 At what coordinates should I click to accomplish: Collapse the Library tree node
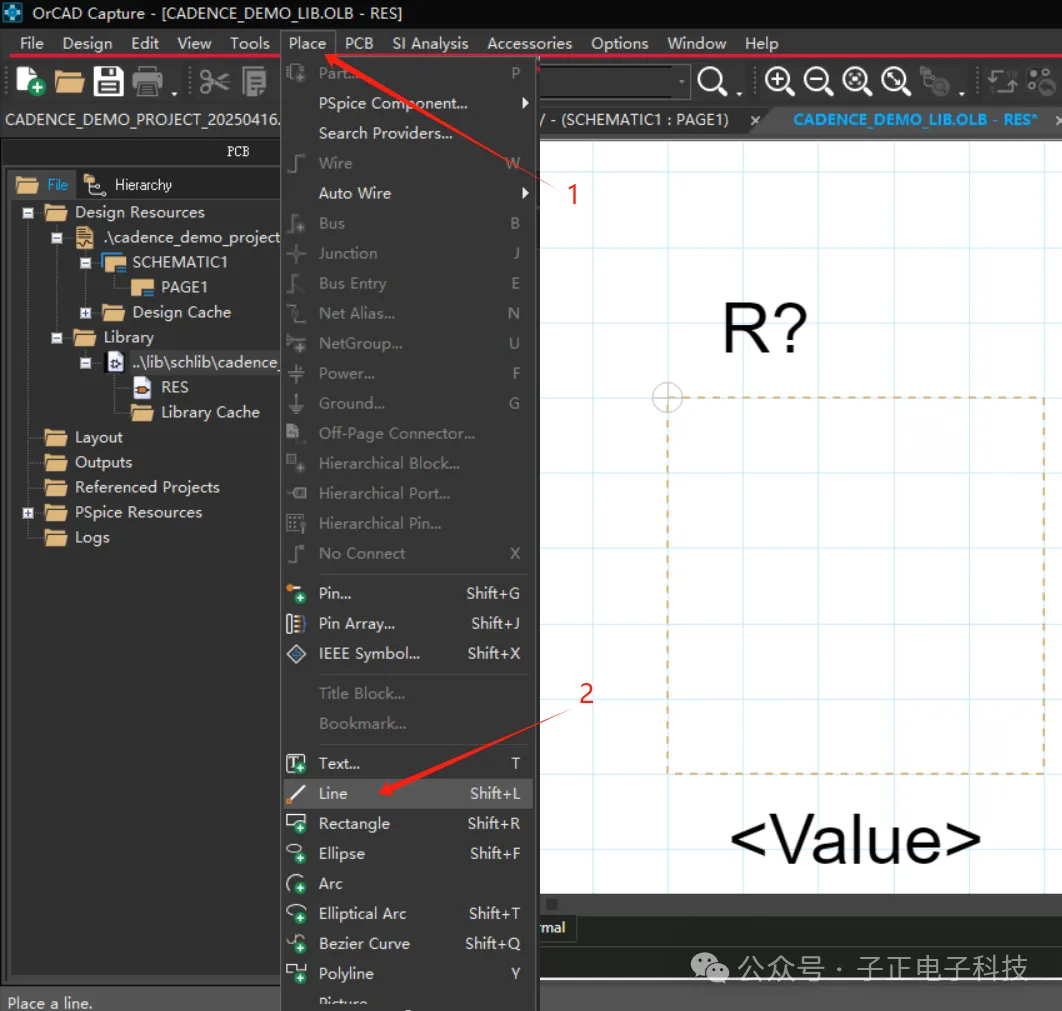(57, 338)
